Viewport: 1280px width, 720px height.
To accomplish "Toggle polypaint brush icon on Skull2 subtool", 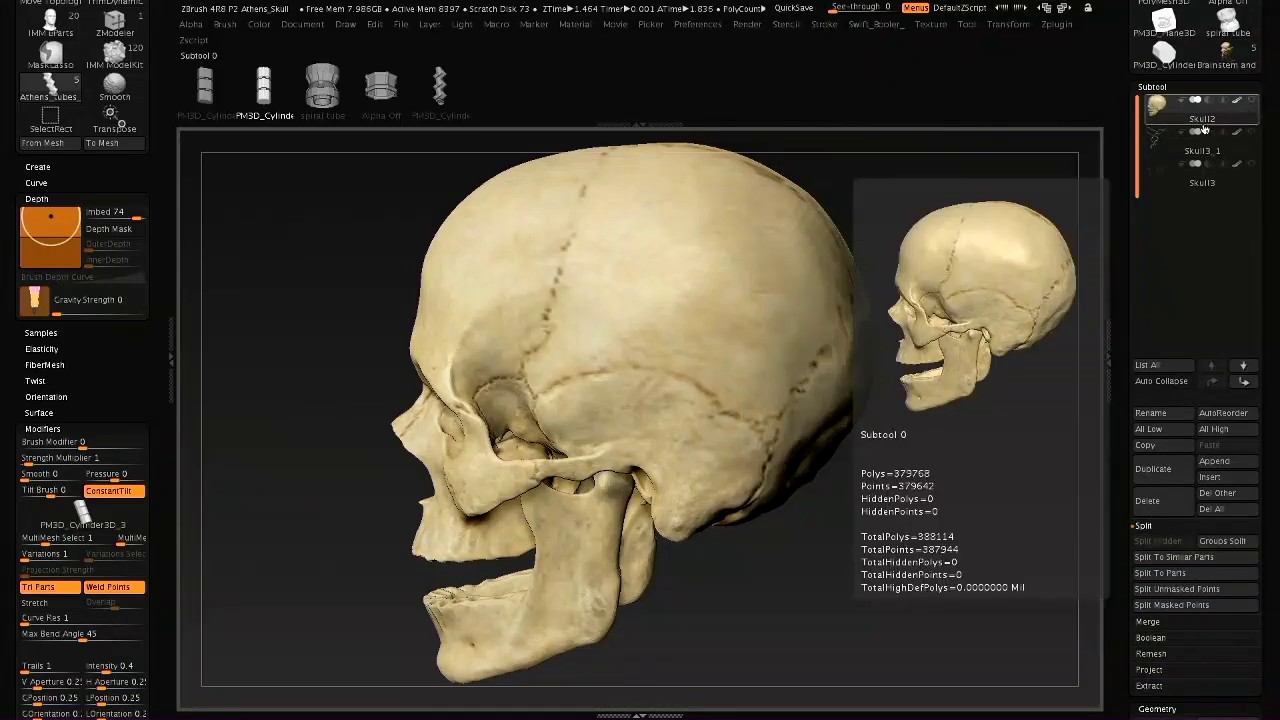I will pyautogui.click(x=1237, y=101).
